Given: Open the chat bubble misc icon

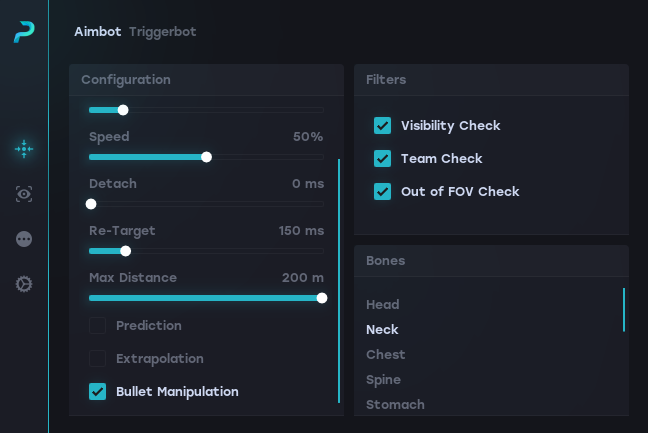Looking at the screenshot, I should pyautogui.click(x=24, y=239).
